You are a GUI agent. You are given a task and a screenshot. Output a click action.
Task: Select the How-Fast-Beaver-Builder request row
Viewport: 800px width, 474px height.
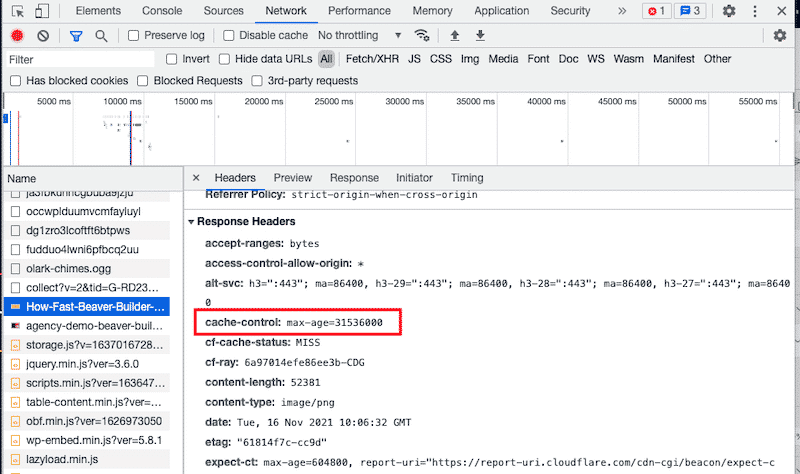coord(87,307)
